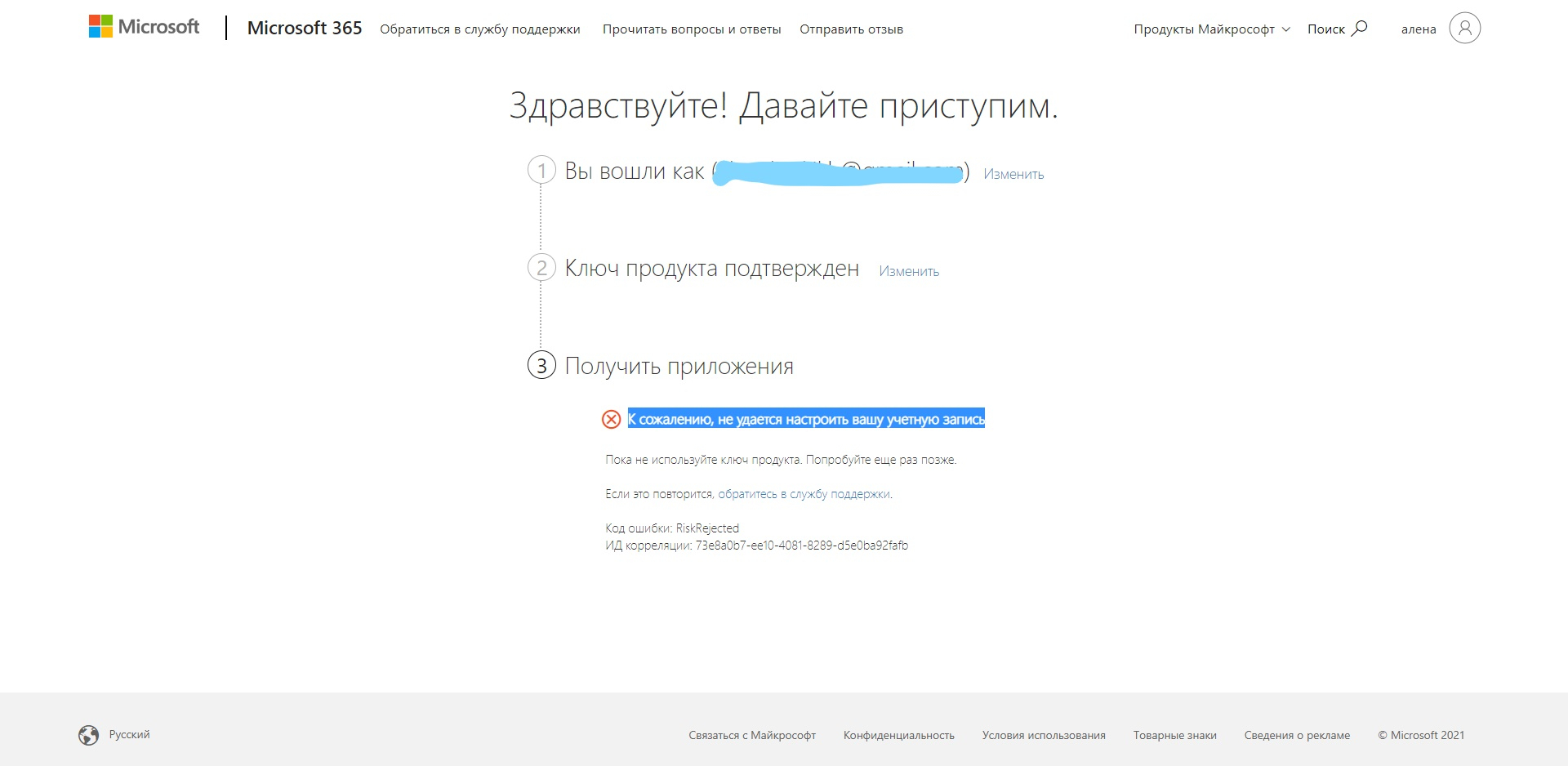Image resolution: width=1568 pixels, height=766 pixels.
Task: Click the алена account name
Action: [1419, 29]
